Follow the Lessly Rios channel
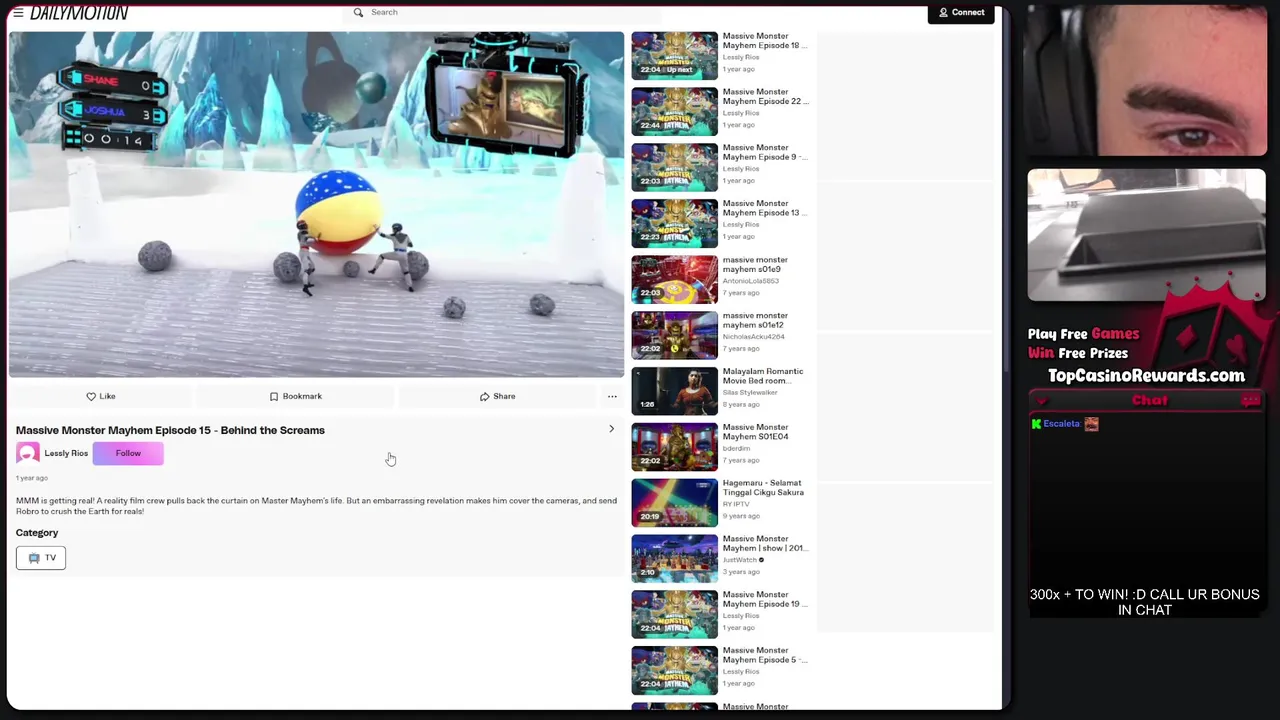1280x720 pixels. click(x=128, y=453)
